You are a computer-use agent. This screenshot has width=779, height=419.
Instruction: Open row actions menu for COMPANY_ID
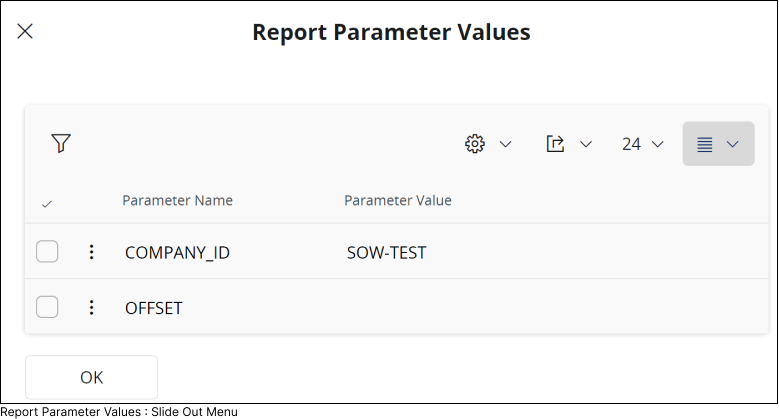click(92, 252)
